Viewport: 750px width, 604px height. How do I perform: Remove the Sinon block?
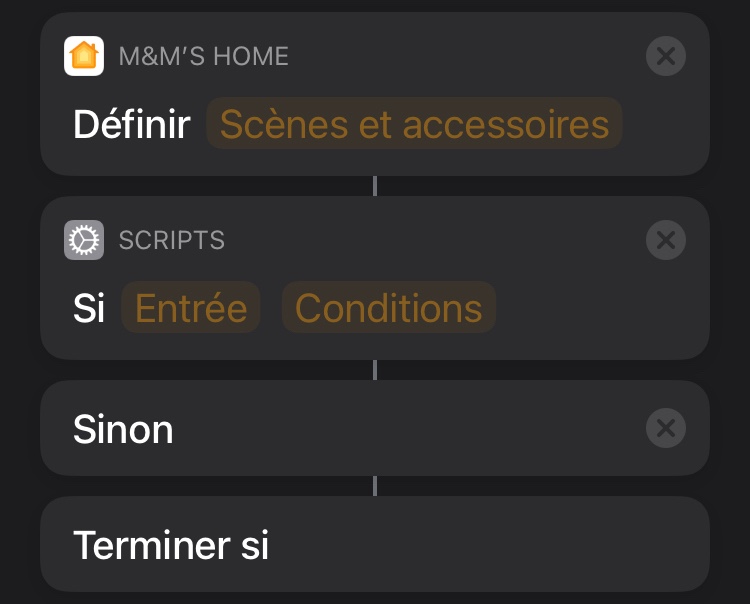(x=666, y=429)
